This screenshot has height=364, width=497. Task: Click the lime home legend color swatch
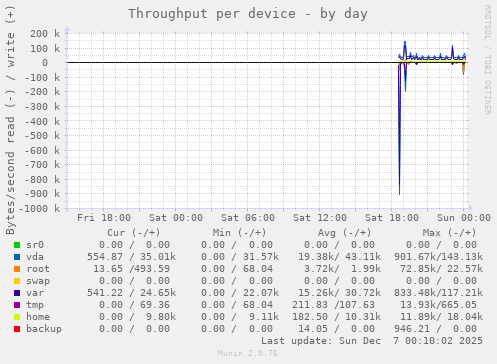pyautogui.click(x=17, y=317)
